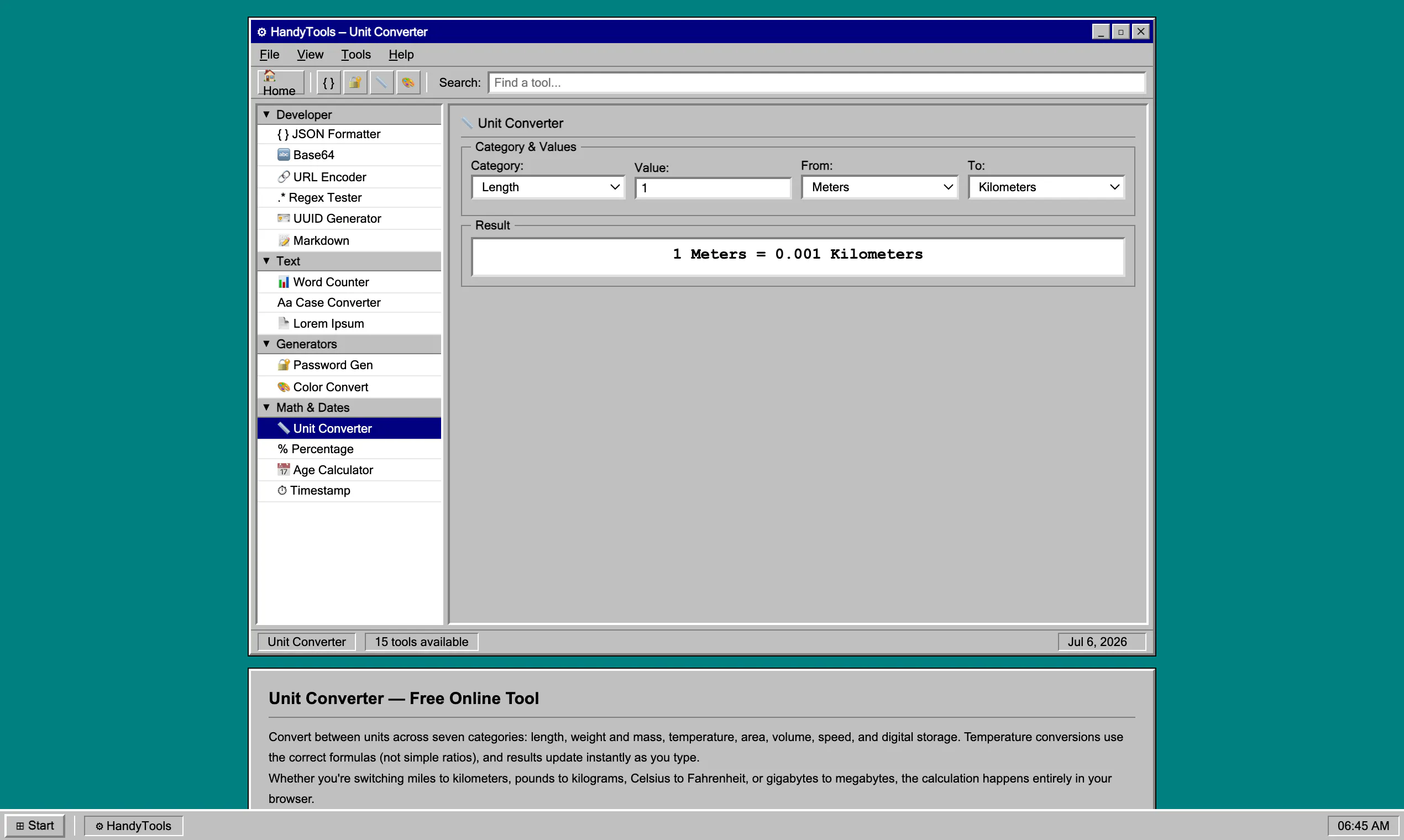The width and height of the screenshot is (1404, 840).
Task: Open the Help menu
Action: (401, 55)
